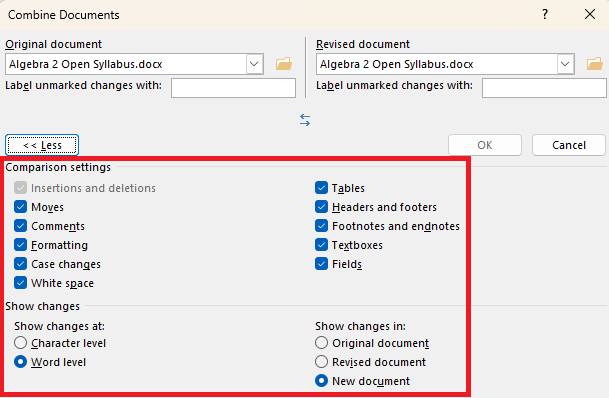Choose Original document under Show changes in
Screen dimensions: 609x398
[321, 343]
